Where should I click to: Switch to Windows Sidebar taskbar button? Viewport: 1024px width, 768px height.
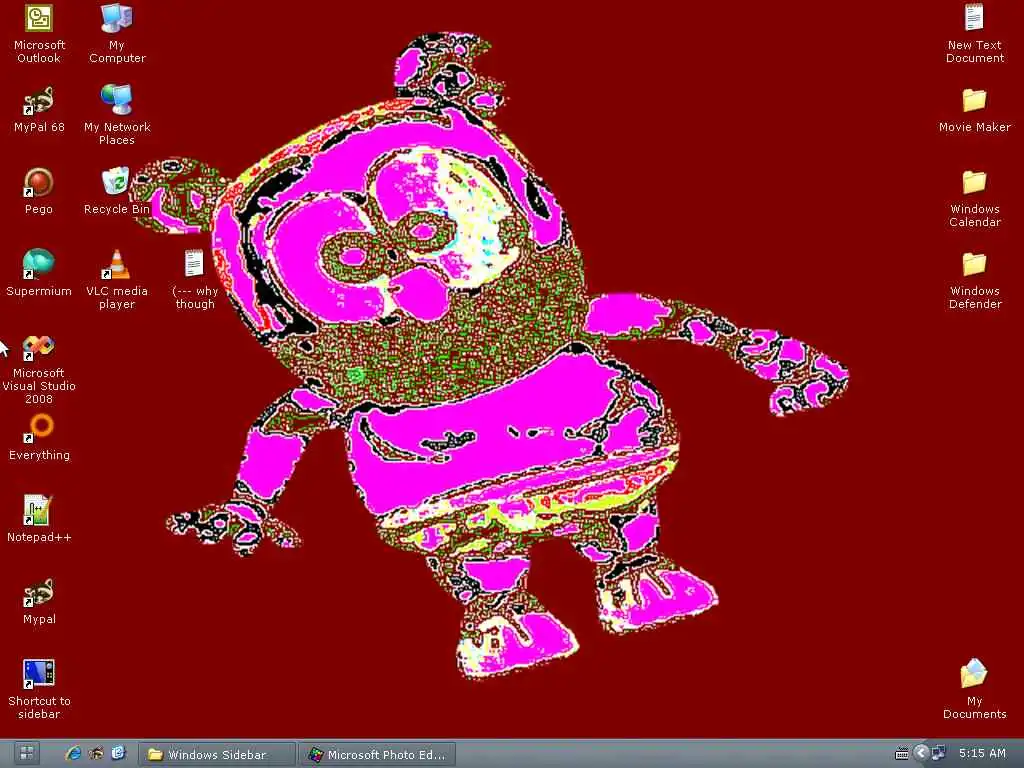tap(217, 754)
